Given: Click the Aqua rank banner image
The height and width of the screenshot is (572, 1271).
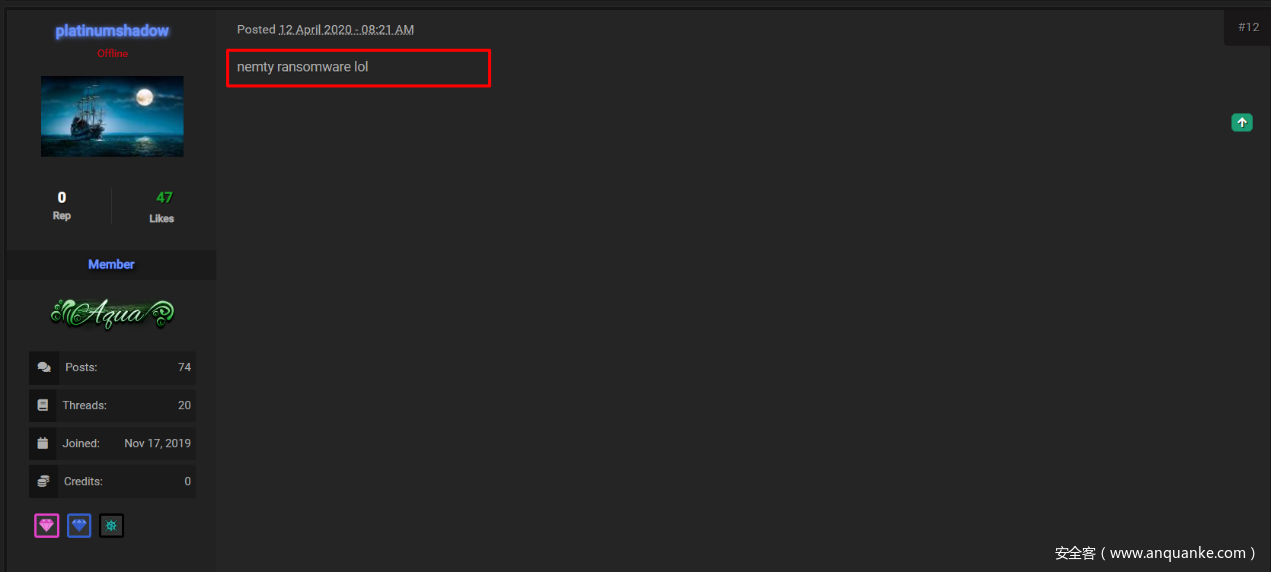Looking at the screenshot, I should tap(112, 314).
